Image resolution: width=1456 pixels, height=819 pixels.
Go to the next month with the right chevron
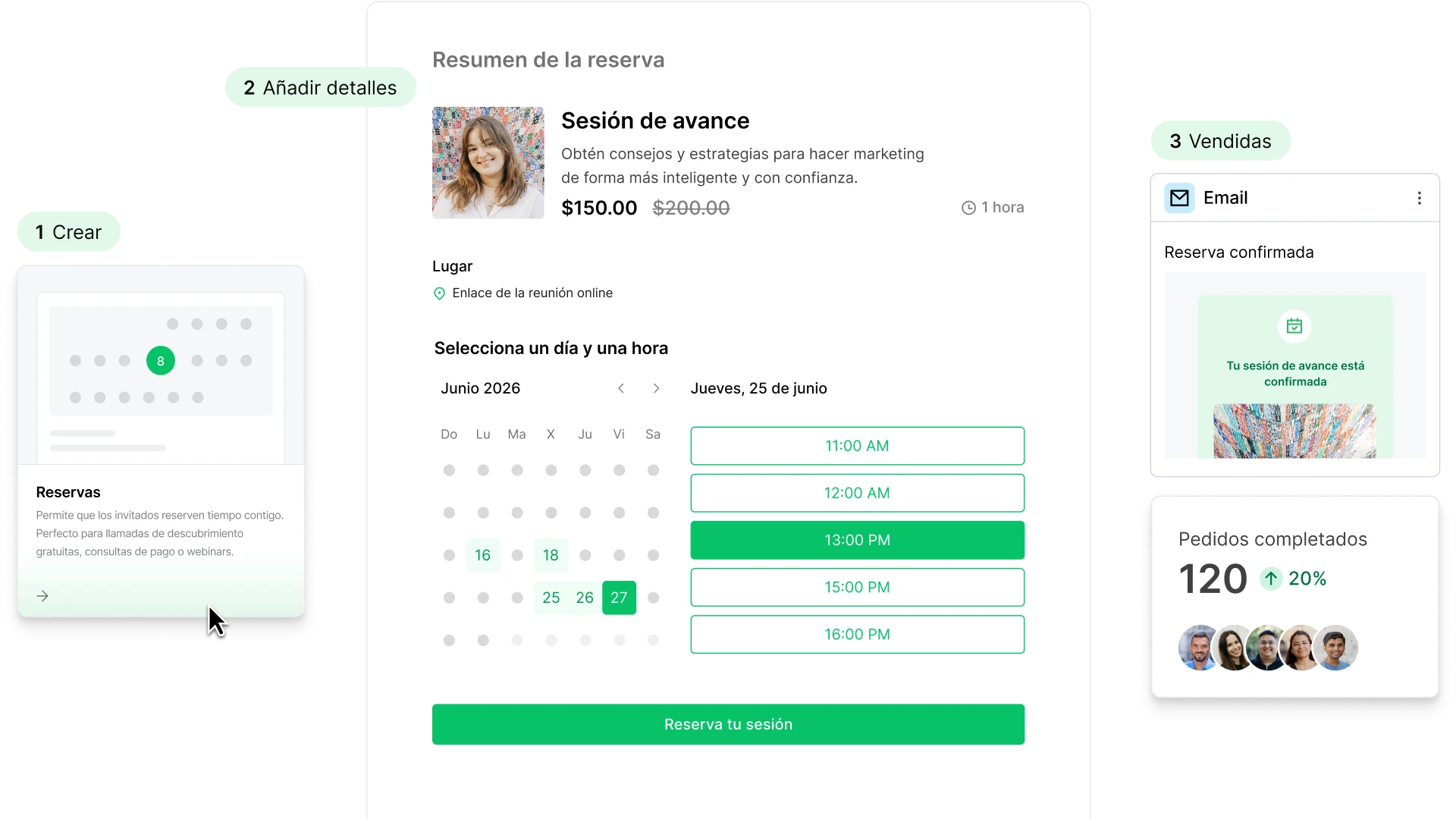click(x=656, y=388)
